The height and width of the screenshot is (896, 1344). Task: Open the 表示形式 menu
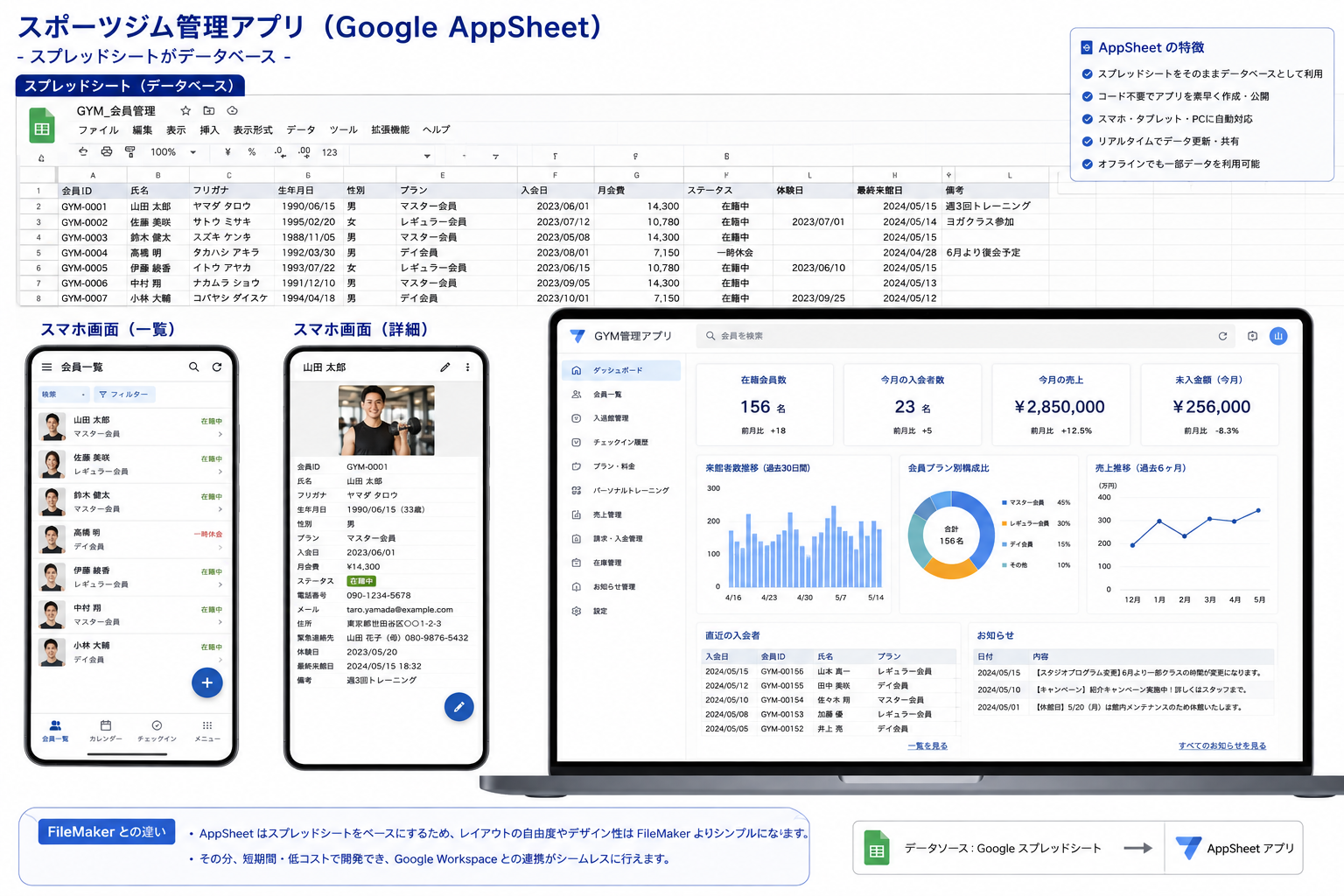click(253, 130)
